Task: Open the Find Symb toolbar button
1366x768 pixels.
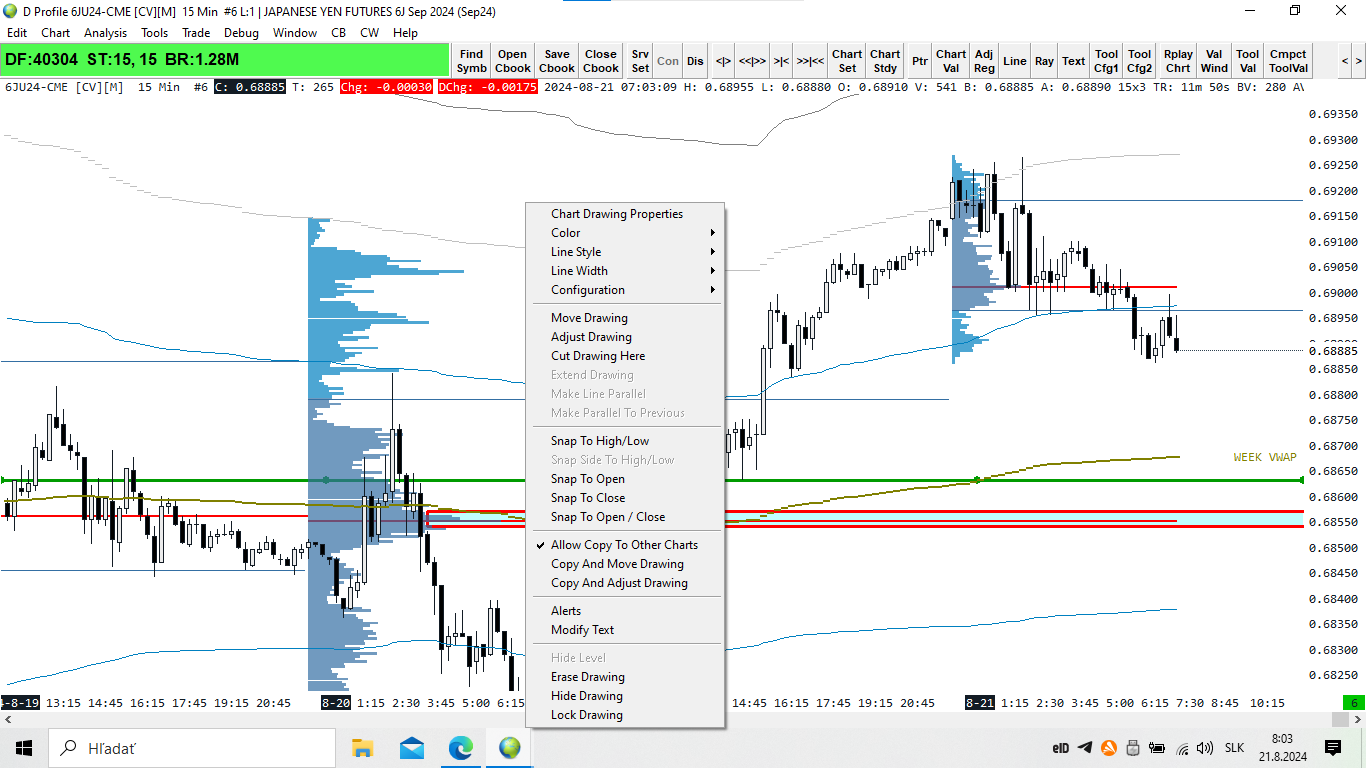Action: [471, 61]
